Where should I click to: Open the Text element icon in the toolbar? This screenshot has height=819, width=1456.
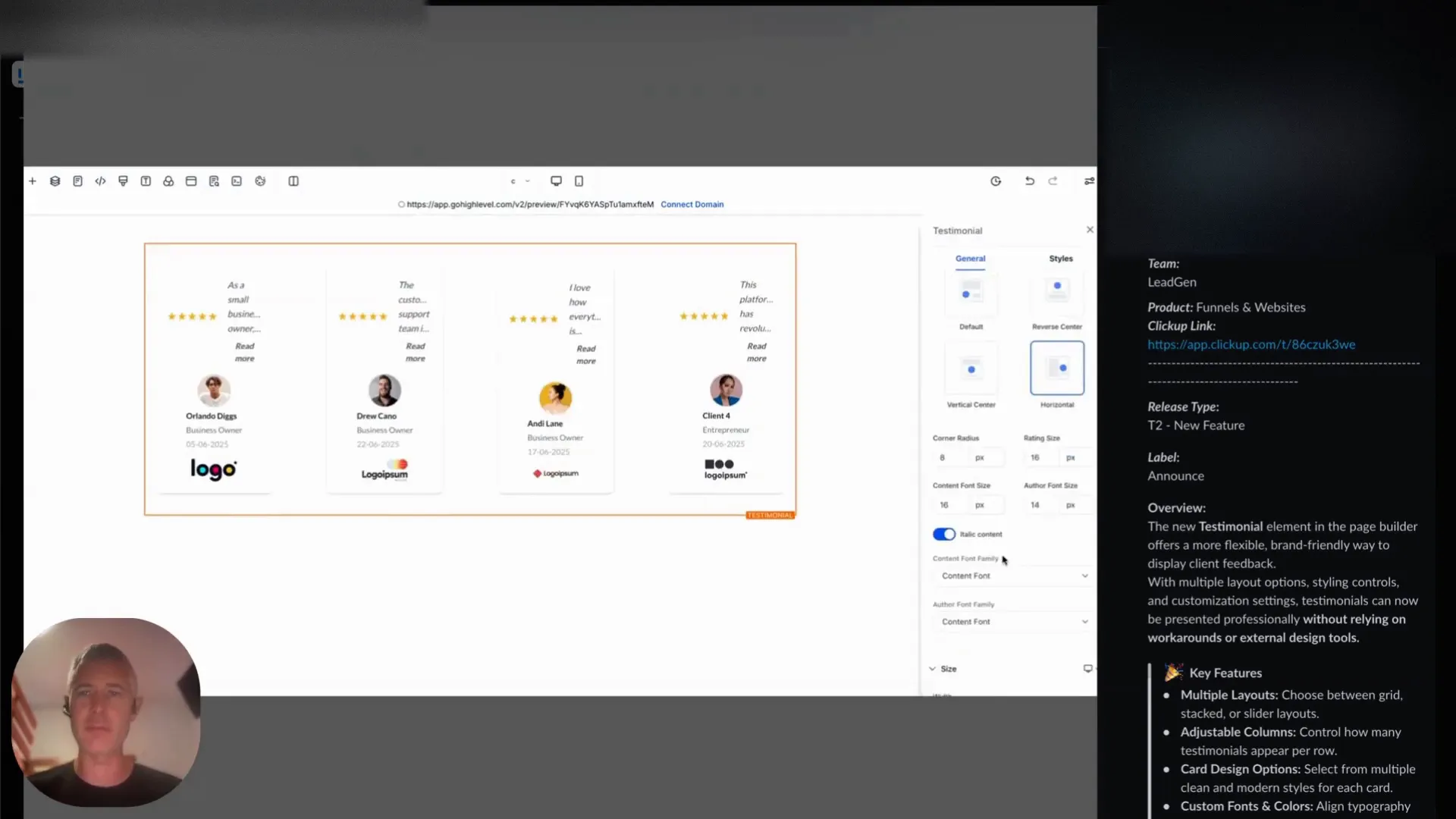(x=146, y=180)
